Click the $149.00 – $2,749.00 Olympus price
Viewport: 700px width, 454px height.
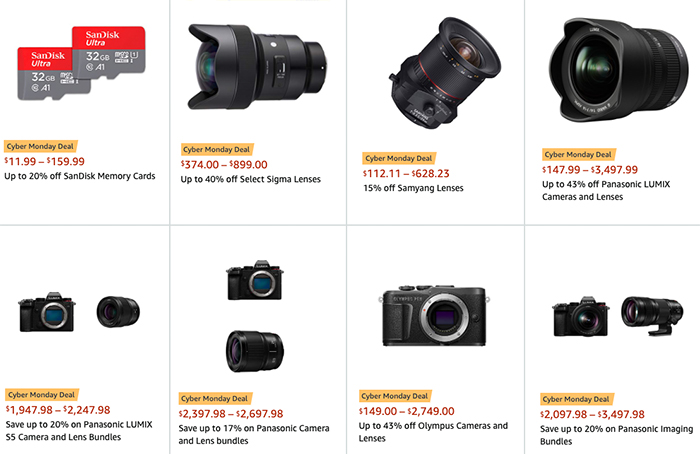tap(406, 411)
